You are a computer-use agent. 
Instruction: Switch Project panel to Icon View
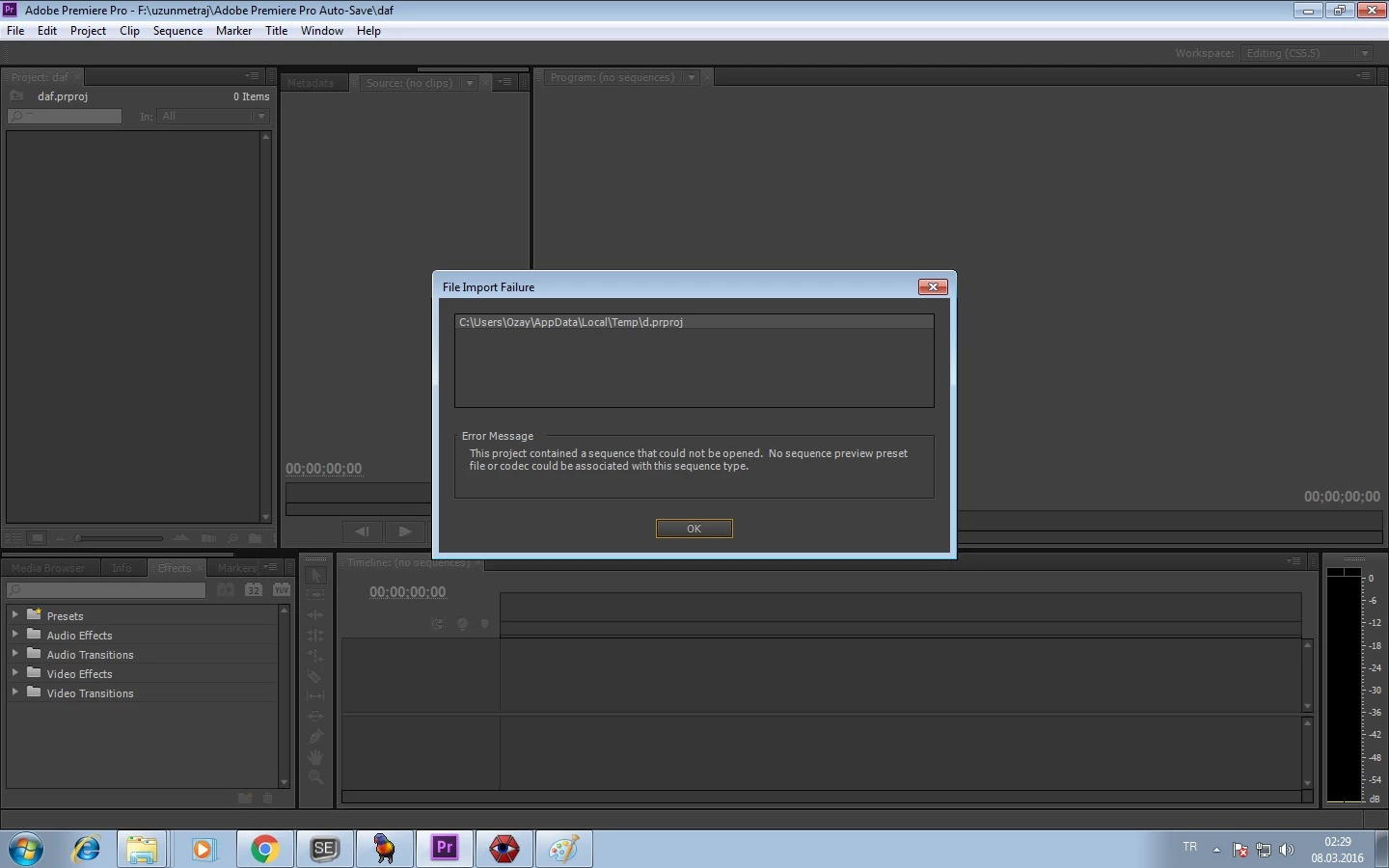(37, 538)
